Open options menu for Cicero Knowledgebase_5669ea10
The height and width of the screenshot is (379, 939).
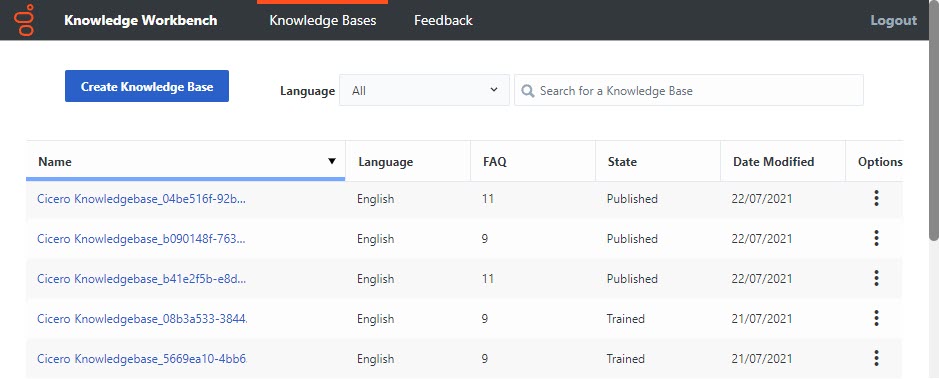click(876, 358)
